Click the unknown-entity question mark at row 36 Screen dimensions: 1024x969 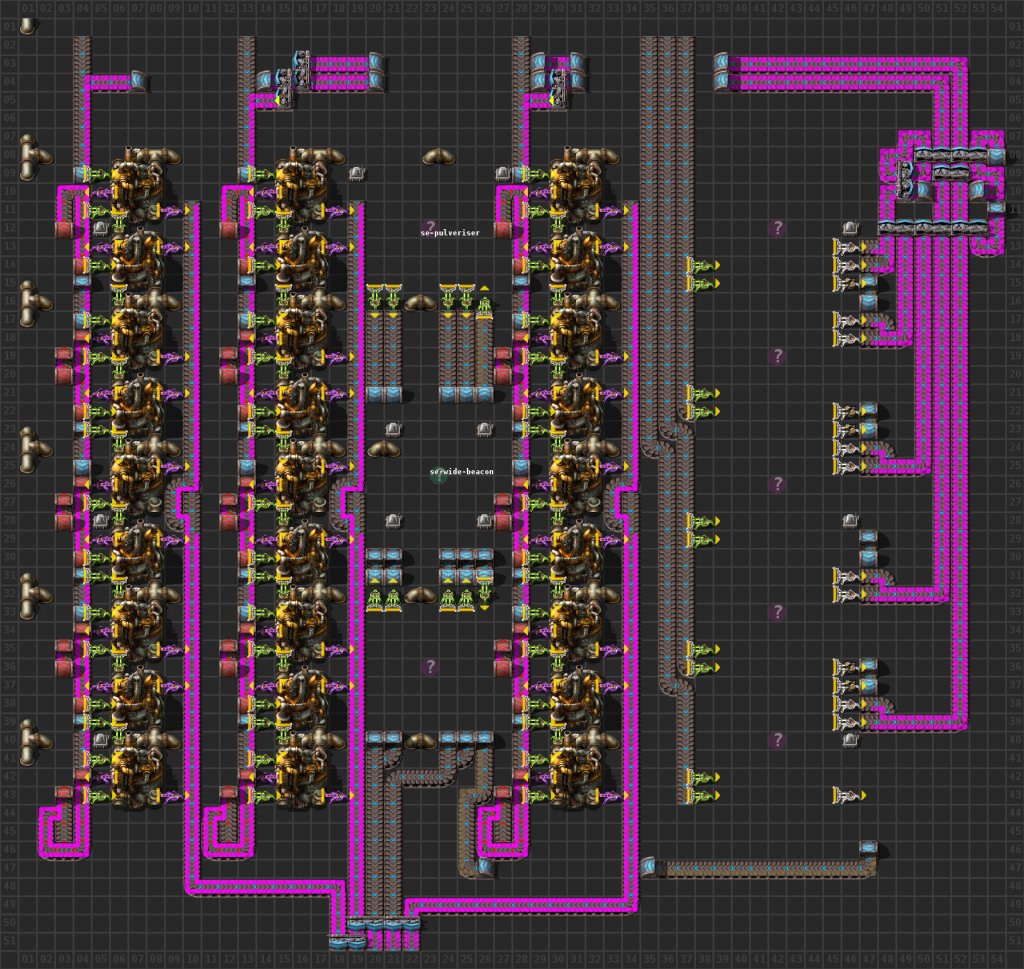pyautogui.click(x=430, y=667)
